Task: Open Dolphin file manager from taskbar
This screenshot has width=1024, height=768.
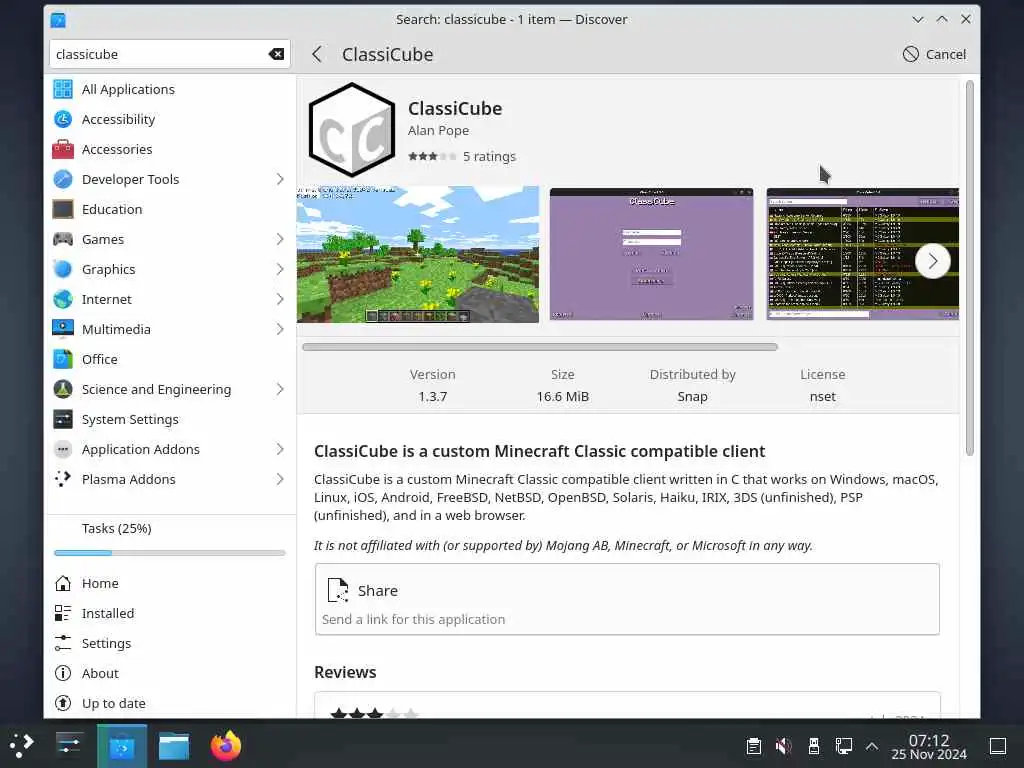Action: coord(174,745)
